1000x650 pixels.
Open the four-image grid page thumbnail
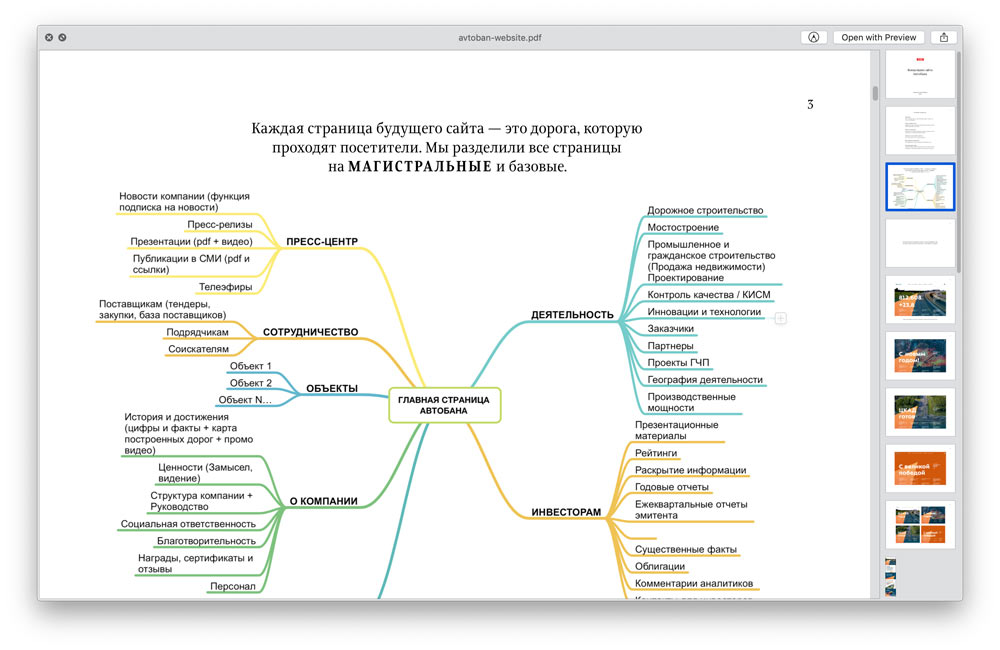(920, 524)
